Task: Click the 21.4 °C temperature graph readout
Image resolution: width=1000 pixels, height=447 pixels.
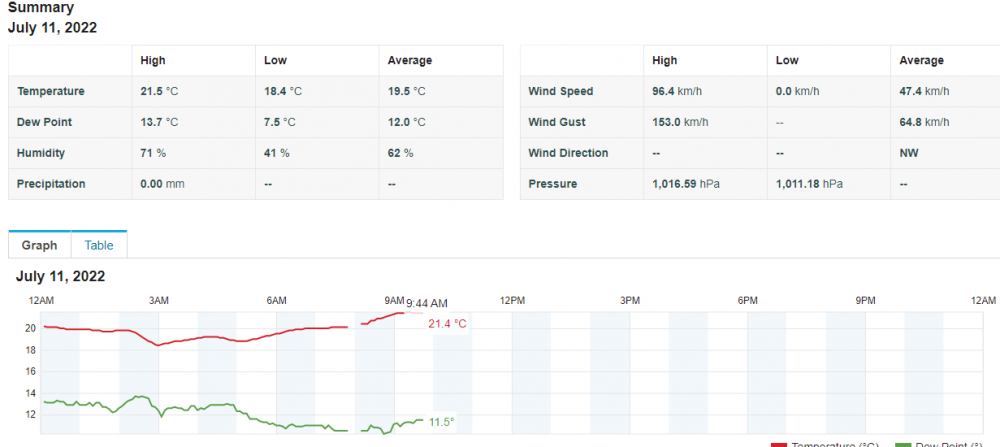Action: tap(448, 324)
